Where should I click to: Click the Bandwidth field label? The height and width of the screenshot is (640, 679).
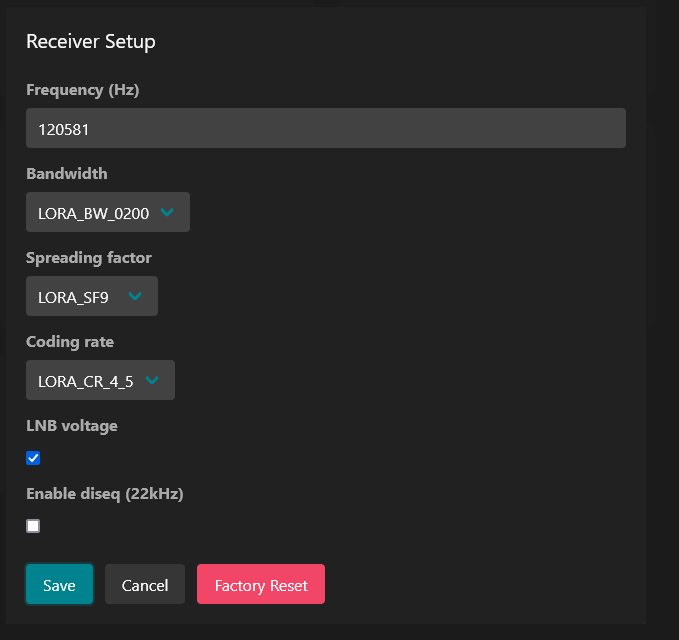pyautogui.click(x=67, y=174)
